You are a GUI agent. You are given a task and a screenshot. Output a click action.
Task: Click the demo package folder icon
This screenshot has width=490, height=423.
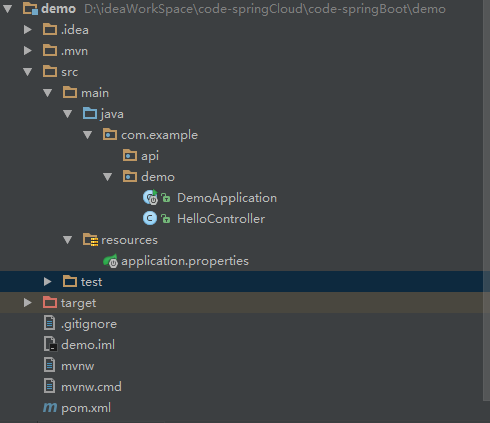coord(130,177)
